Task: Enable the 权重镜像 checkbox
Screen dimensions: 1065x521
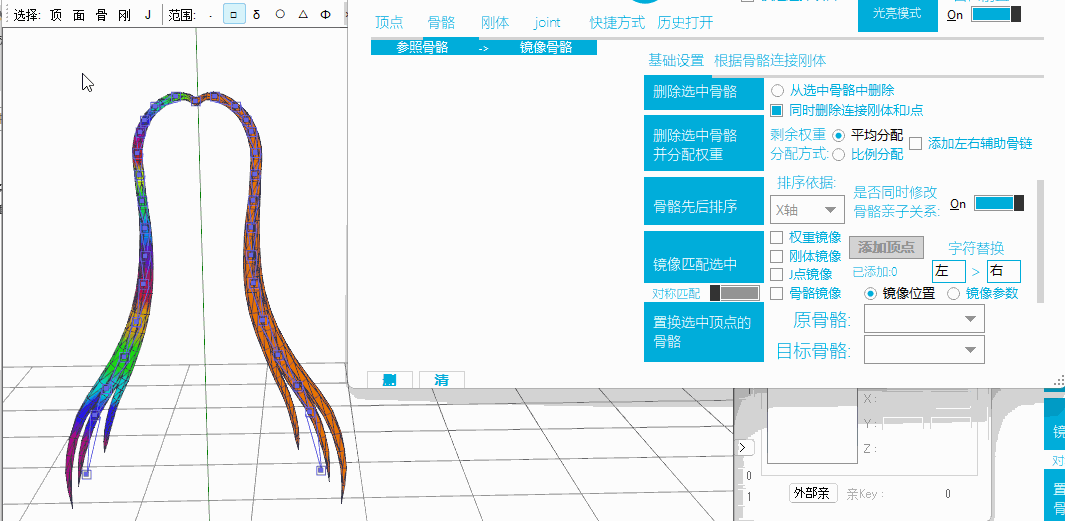Action: click(777, 238)
